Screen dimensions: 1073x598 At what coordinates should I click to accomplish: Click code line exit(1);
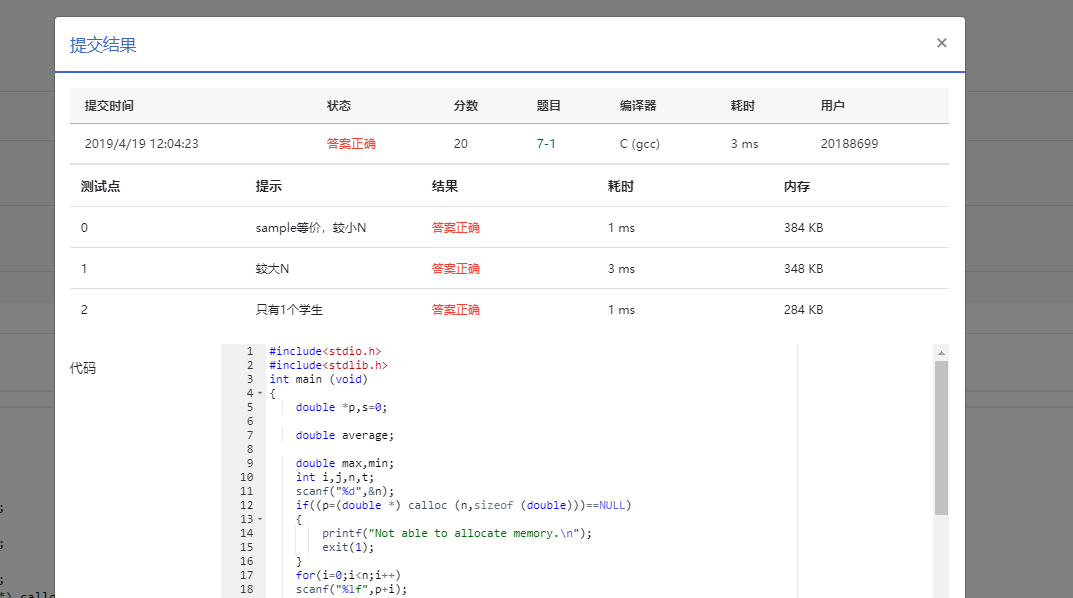(x=348, y=547)
